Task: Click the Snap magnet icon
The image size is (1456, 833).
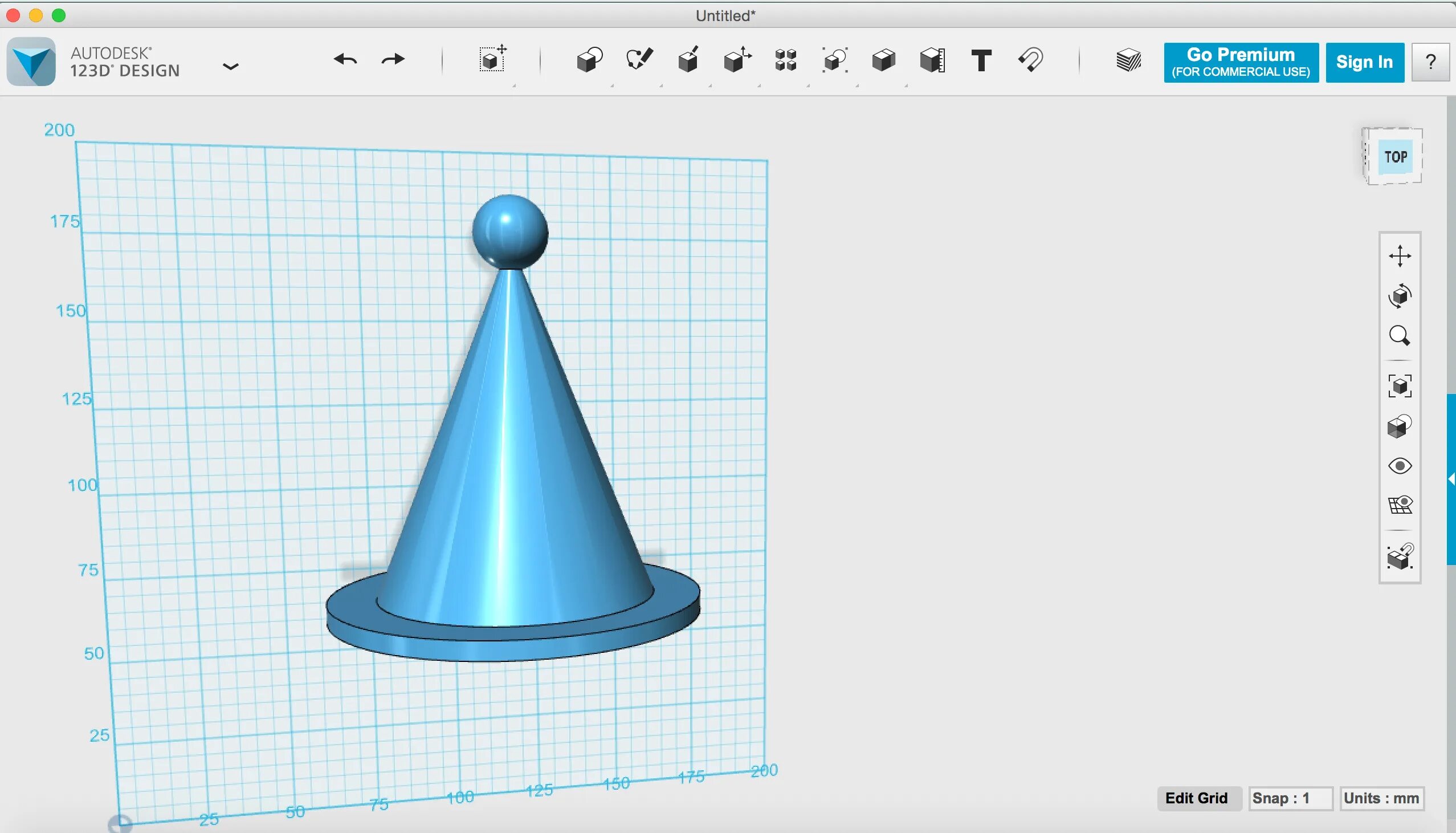Action: pyautogui.click(x=1030, y=60)
